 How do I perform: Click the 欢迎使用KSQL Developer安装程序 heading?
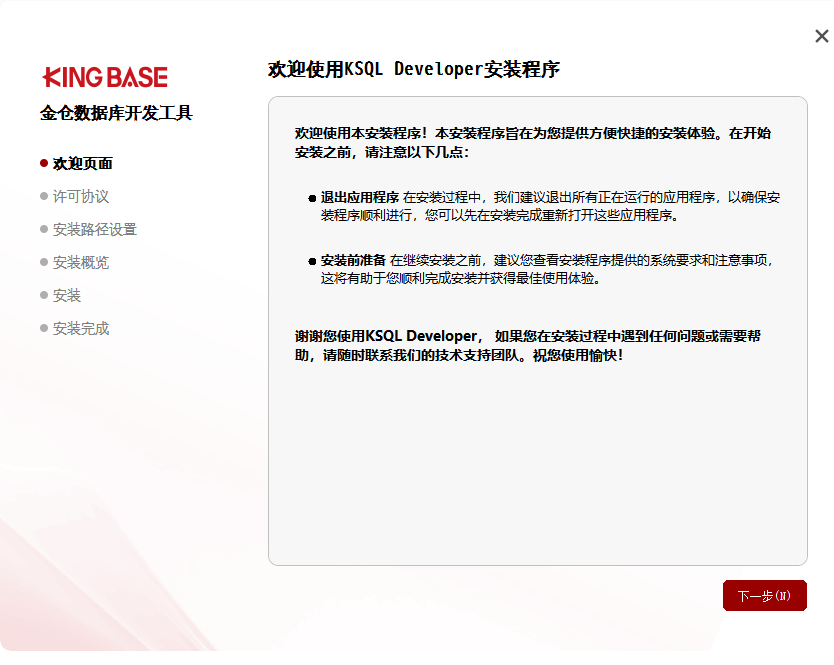(414, 69)
